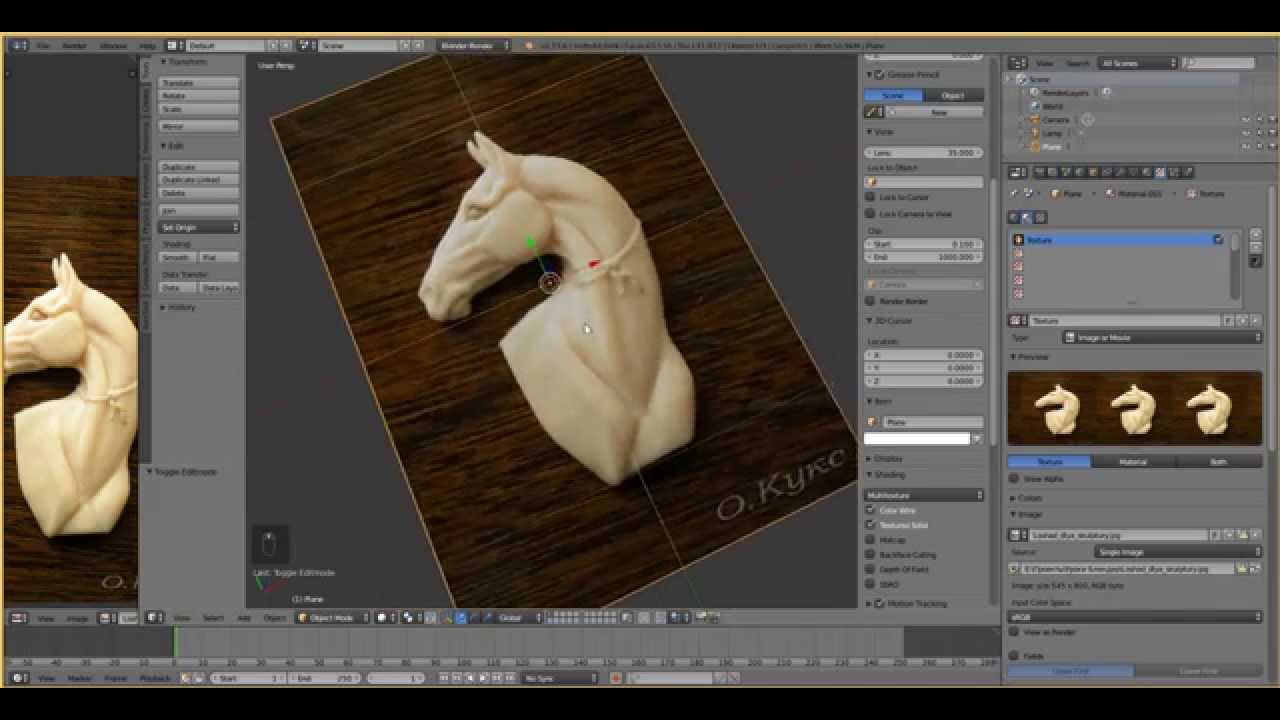The width and height of the screenshot is (1280, 720).
Task: Toggle Show Alpha checkbox in Preview
Action: pyautogui.click(x=1014, y=479)
